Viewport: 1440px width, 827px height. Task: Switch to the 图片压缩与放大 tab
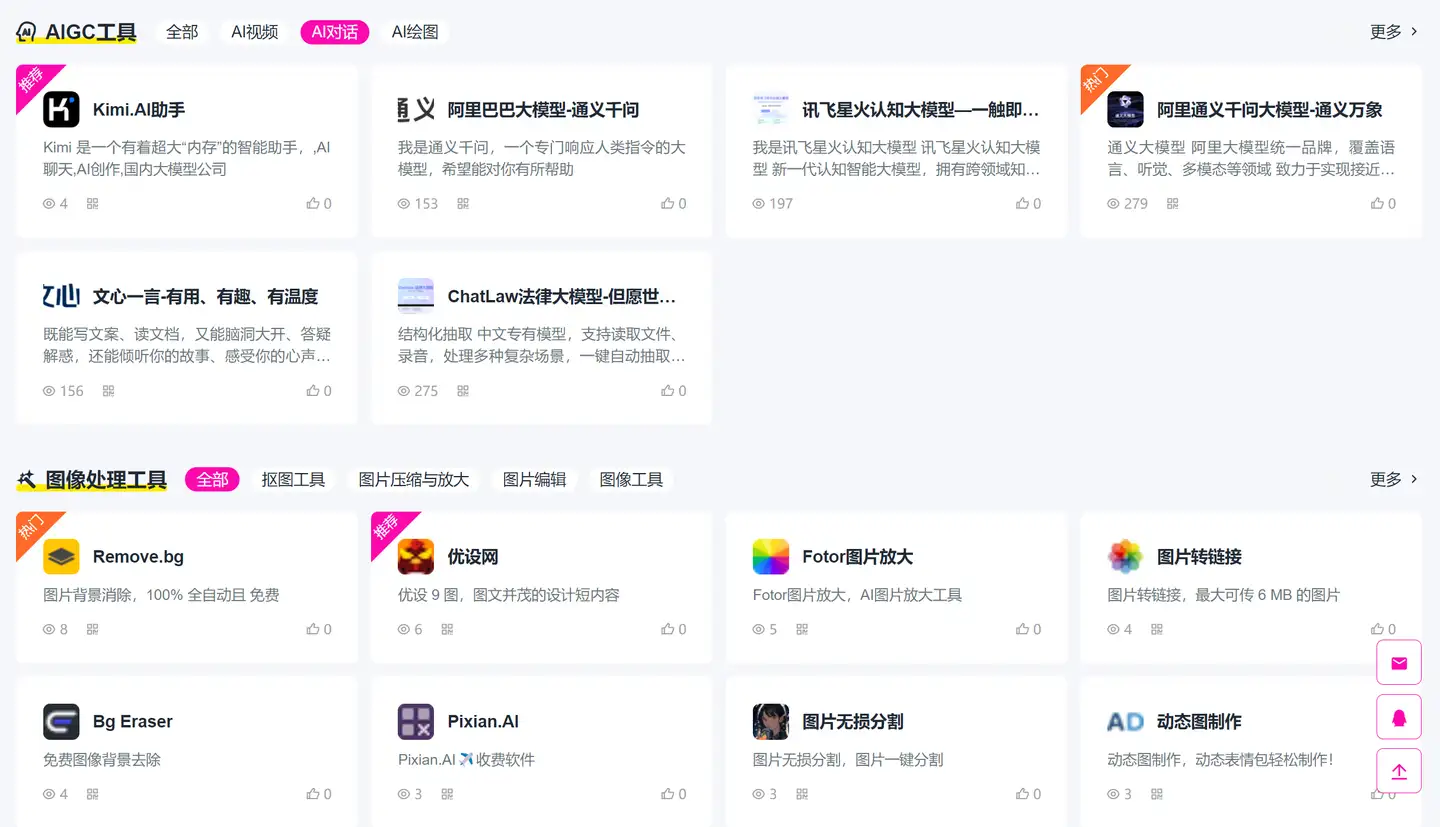[414, 479]
